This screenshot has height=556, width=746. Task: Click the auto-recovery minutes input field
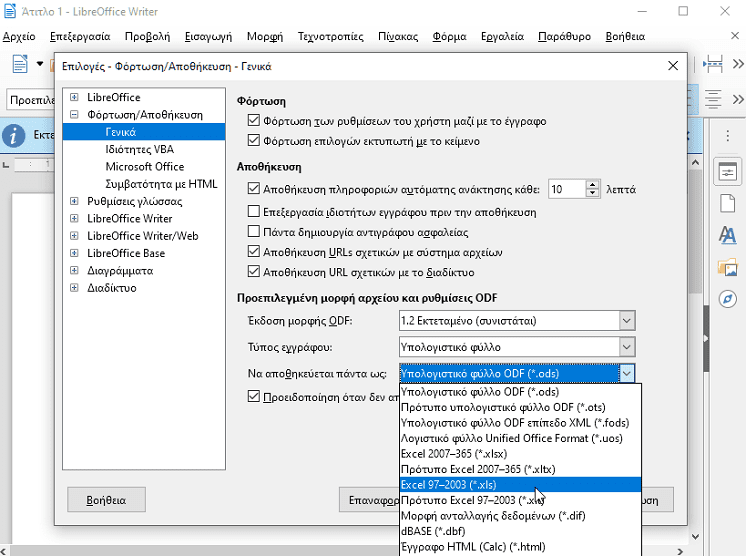coord(567,189)
